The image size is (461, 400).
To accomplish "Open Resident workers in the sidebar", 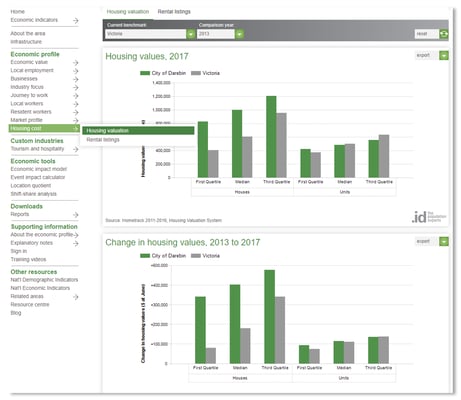I will coord(31,112).
